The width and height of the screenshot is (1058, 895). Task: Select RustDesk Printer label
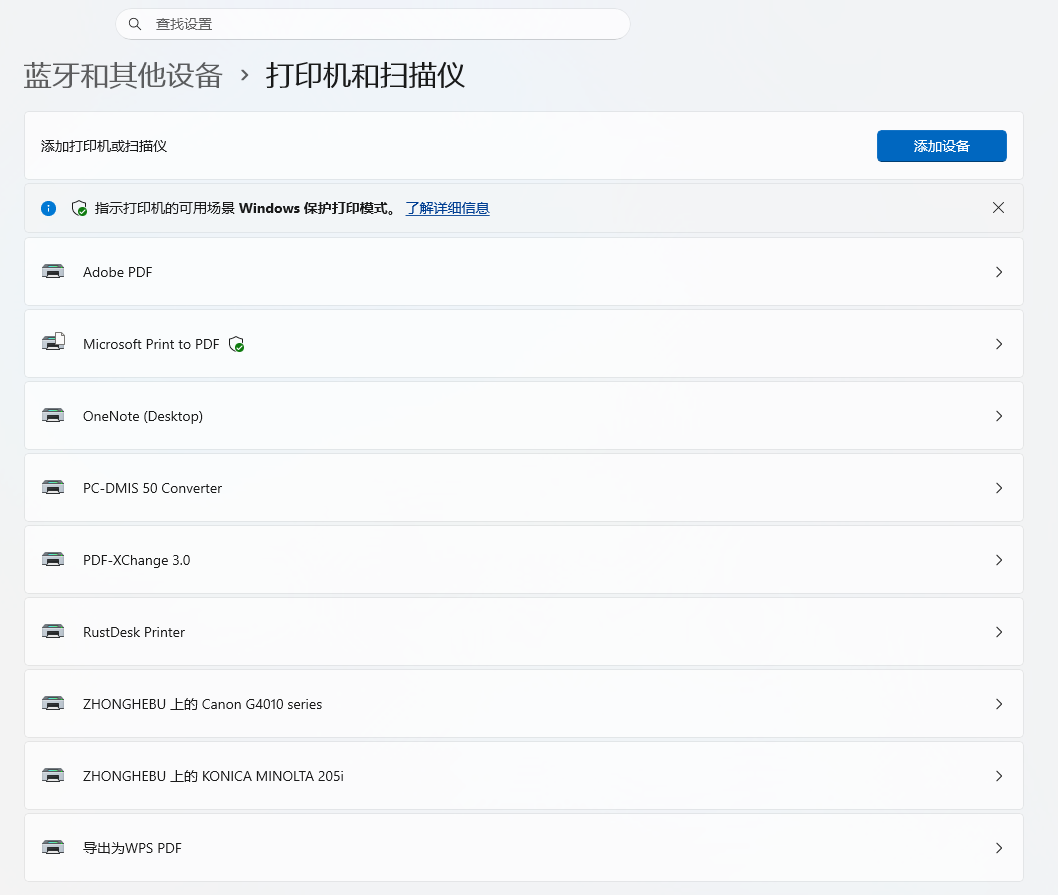(x=134, y=632)
